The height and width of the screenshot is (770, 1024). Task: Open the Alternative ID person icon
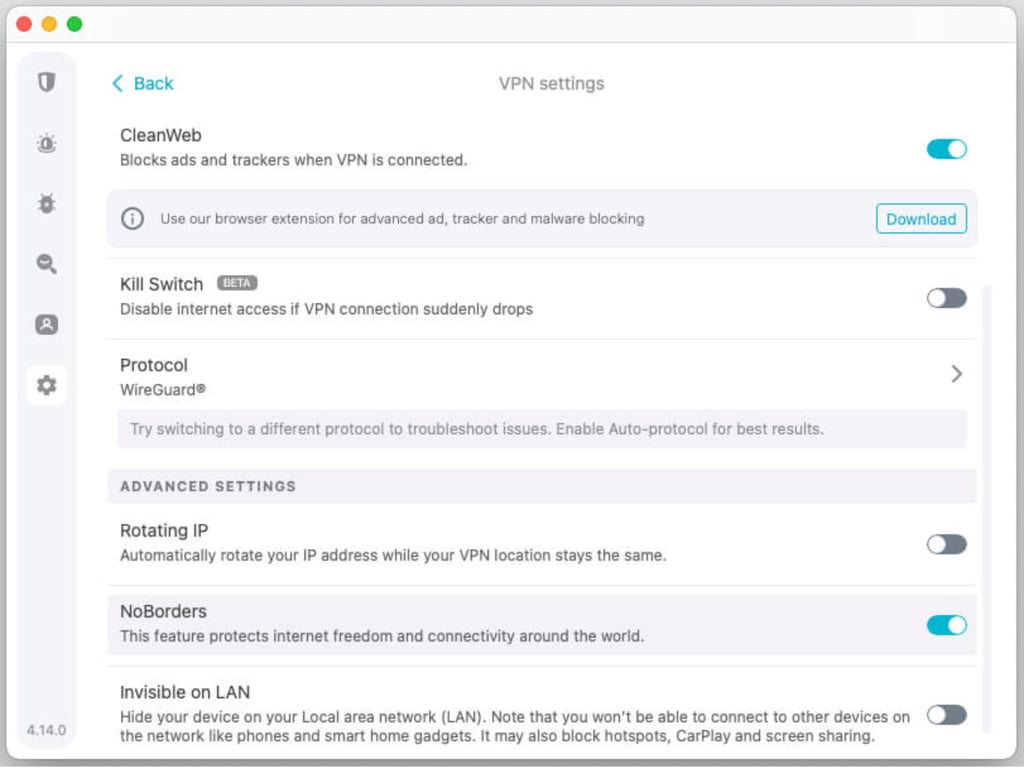pos(46,324)
